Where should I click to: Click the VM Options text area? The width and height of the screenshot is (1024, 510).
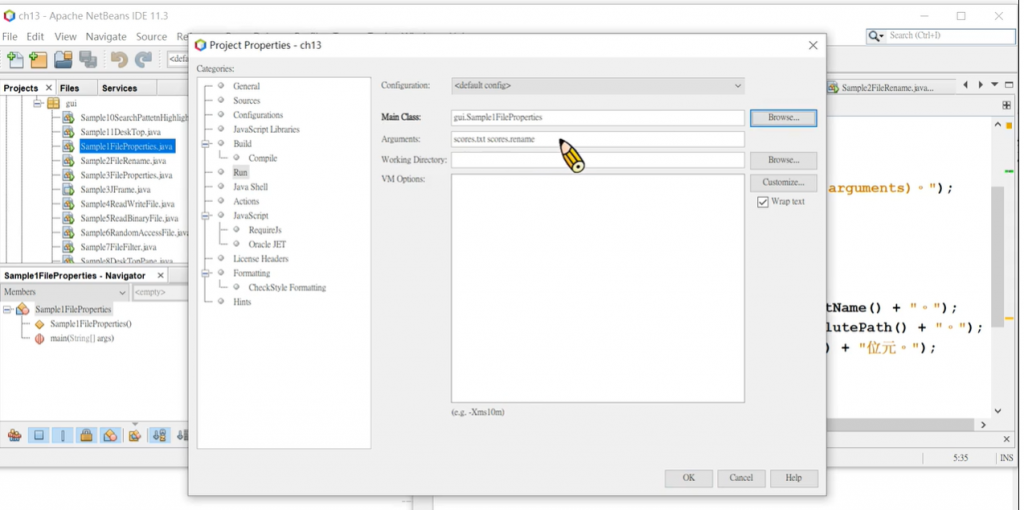pyautogui.click(x=598, y=288)
